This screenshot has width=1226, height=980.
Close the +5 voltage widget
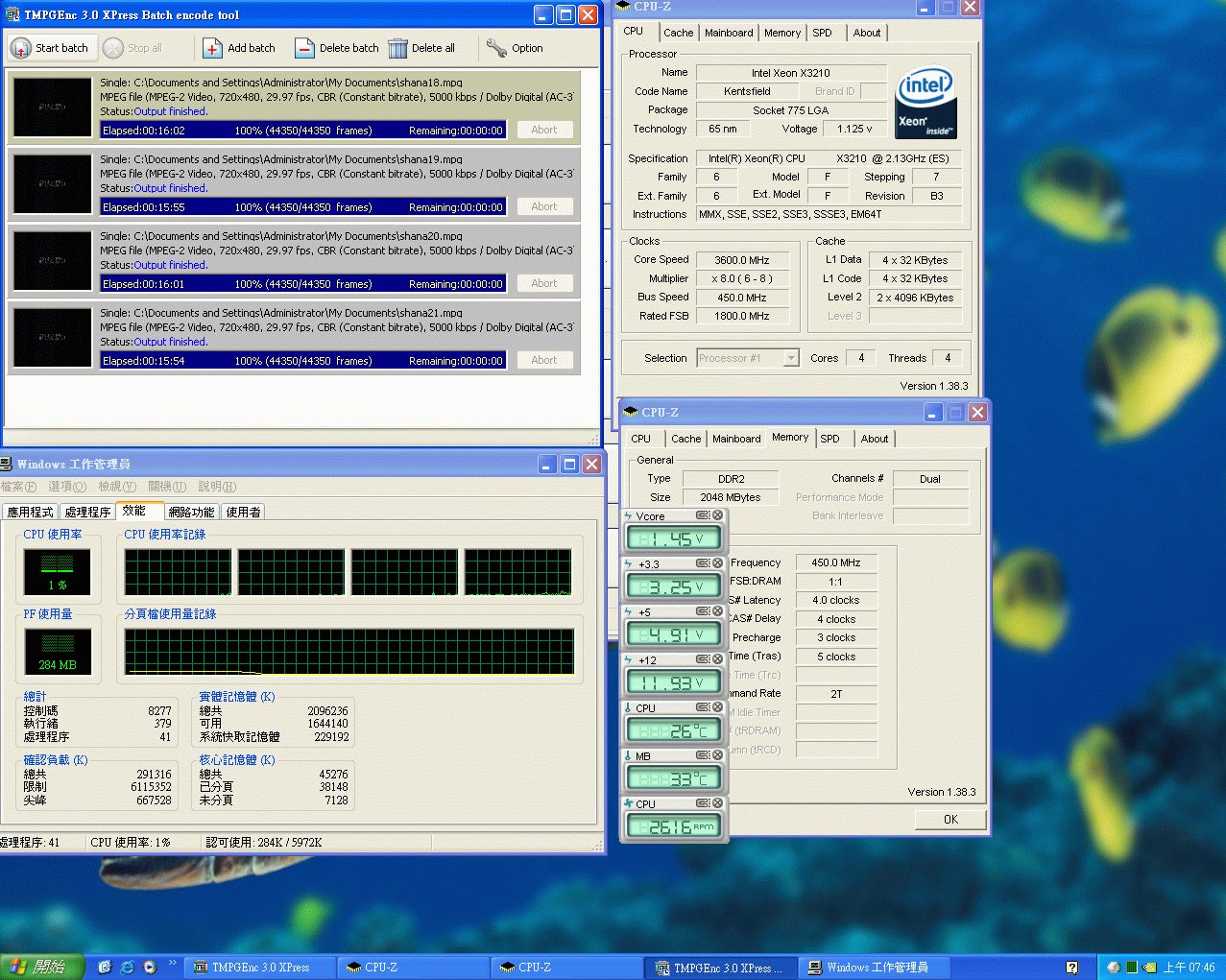pyautogui.click(x=717, y=611)
